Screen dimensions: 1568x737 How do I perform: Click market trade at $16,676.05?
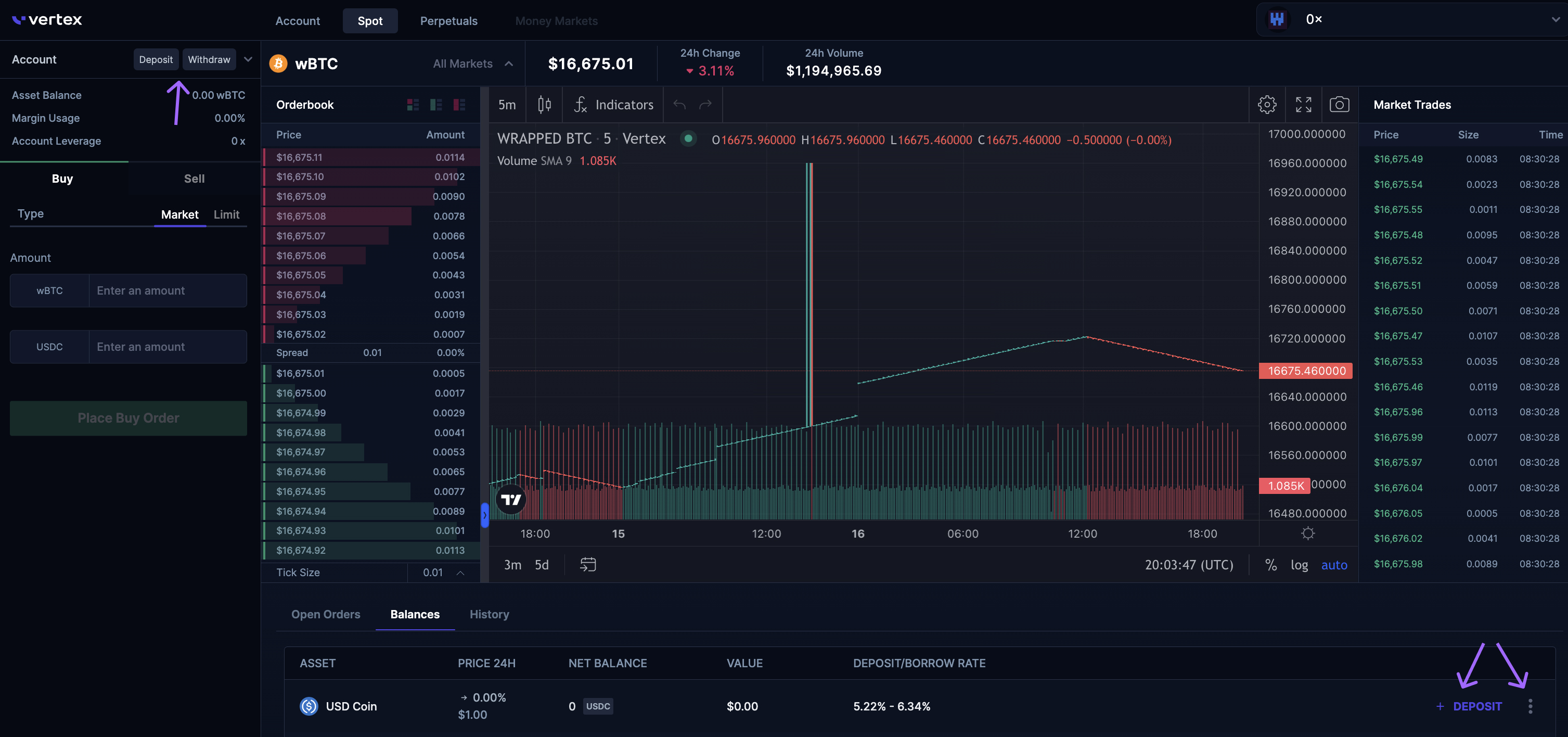click(1398, 514)
